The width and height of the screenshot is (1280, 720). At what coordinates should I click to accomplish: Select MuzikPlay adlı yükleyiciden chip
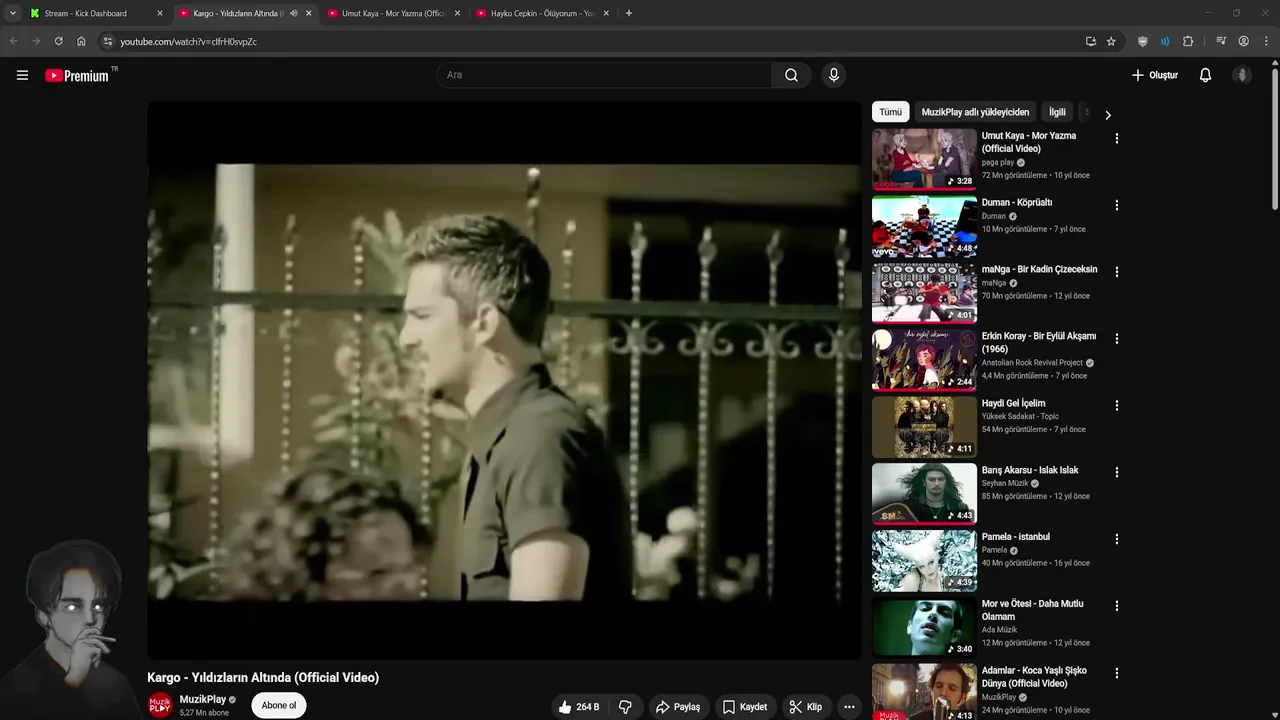tap(975, 112)
